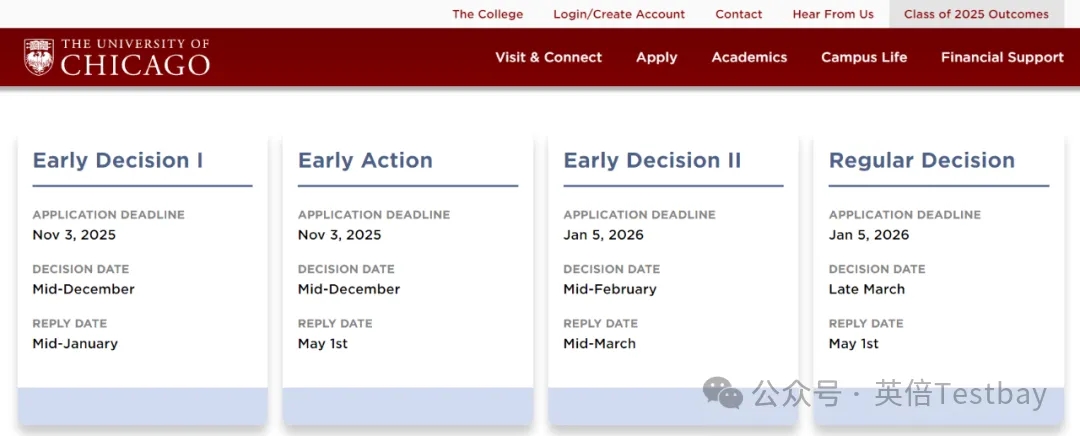Click the University of Chicago shield logo
The height and width of the screenshot is (436, 1080).
39,57
